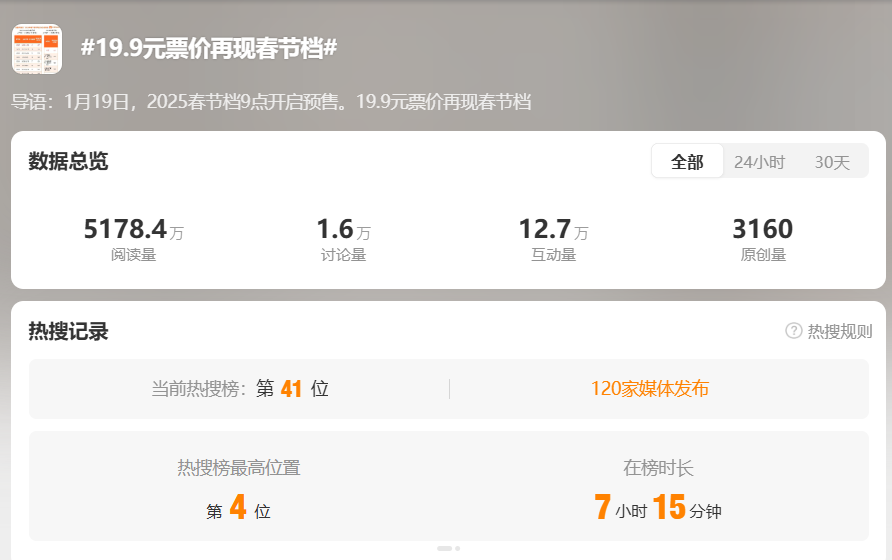Click the second carousel page indicator dot
Viewport: 892px width, 560px height.
click(457, 549)
